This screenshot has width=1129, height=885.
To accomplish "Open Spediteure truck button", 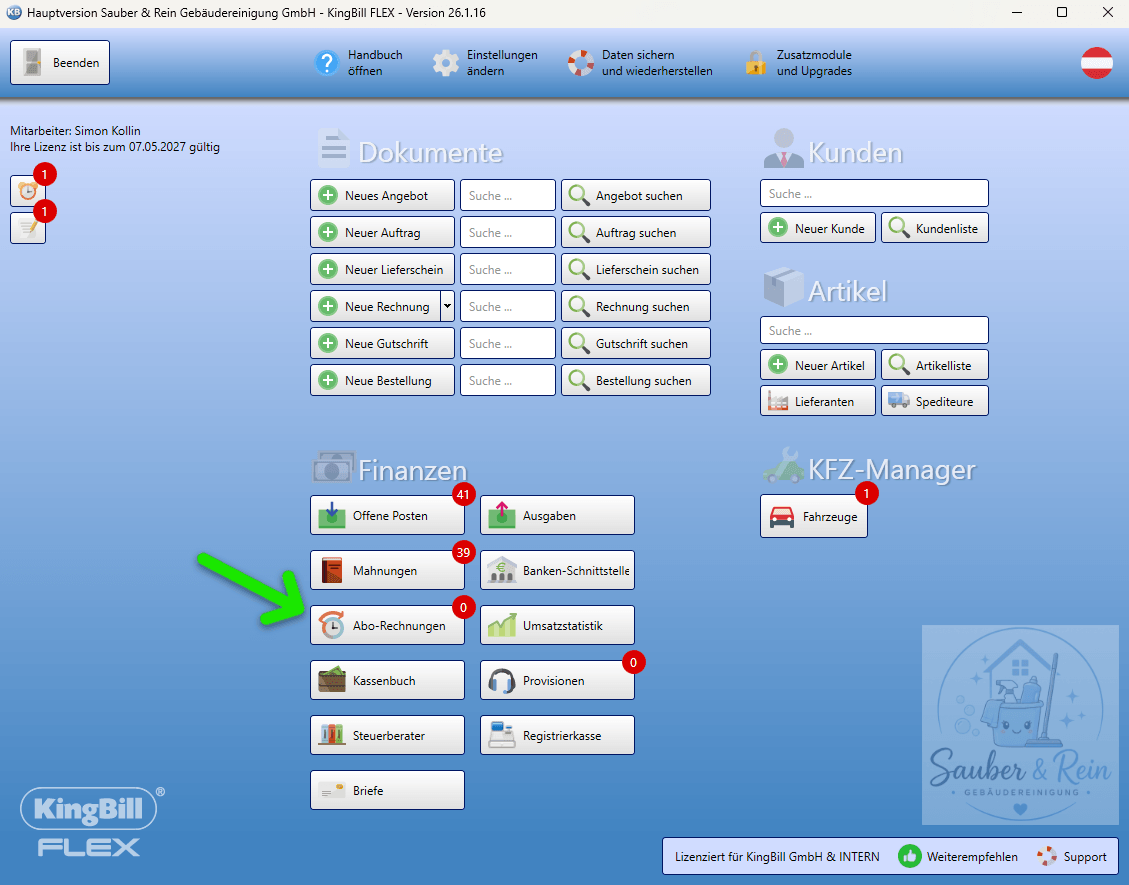I will coord(935,401).
